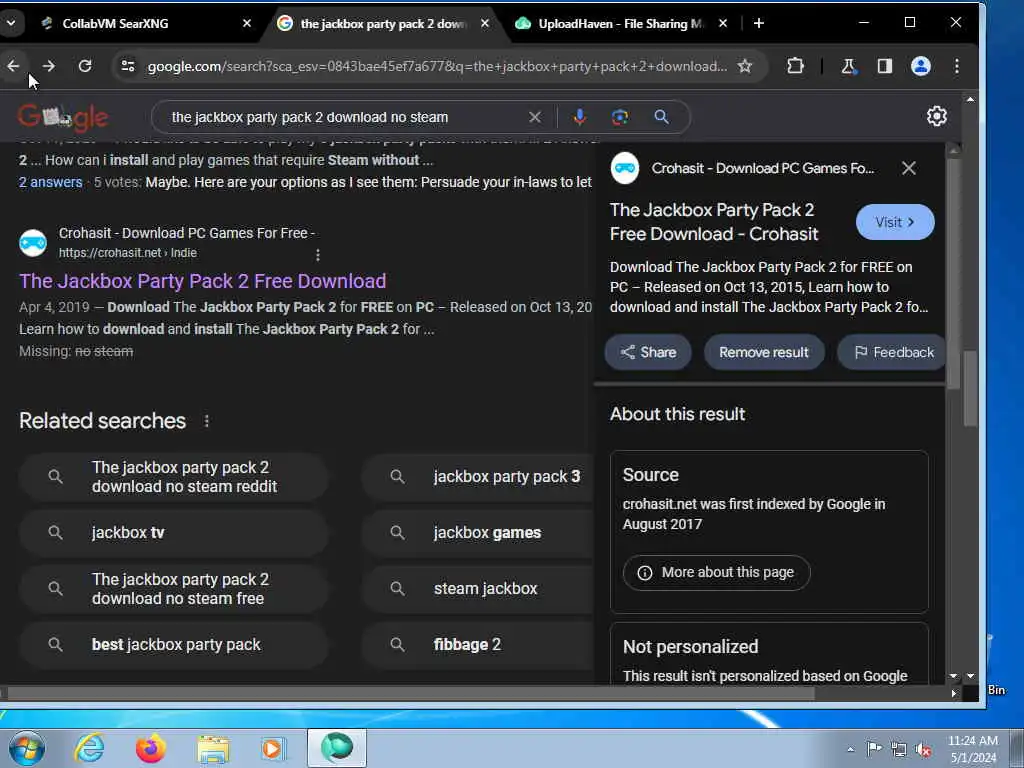Switch to CollabVM SearXNG tab
The height and width of the screenshot is (768, 1024).
click(x=145, y=24)
